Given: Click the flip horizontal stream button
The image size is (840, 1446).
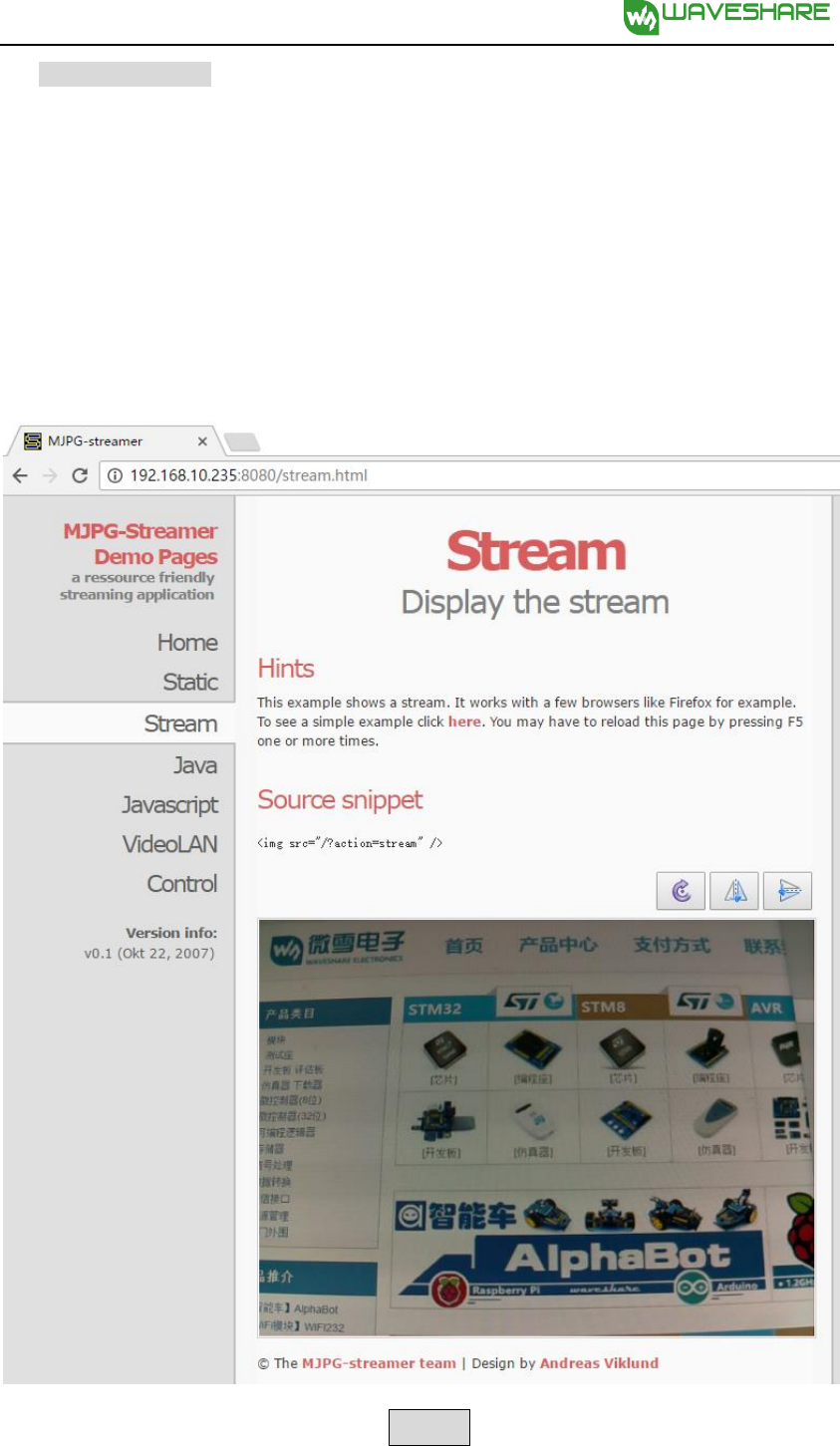Looking at the screenshot, I should point(734,891).
